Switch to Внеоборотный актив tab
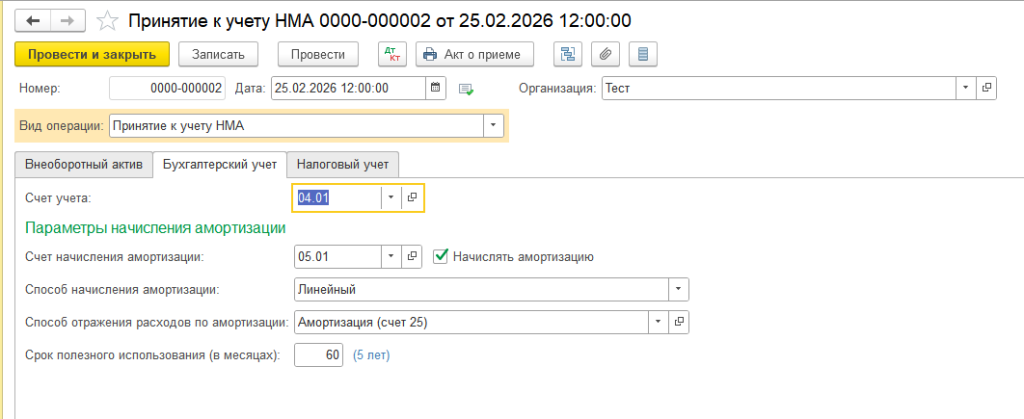 (84, 164)
